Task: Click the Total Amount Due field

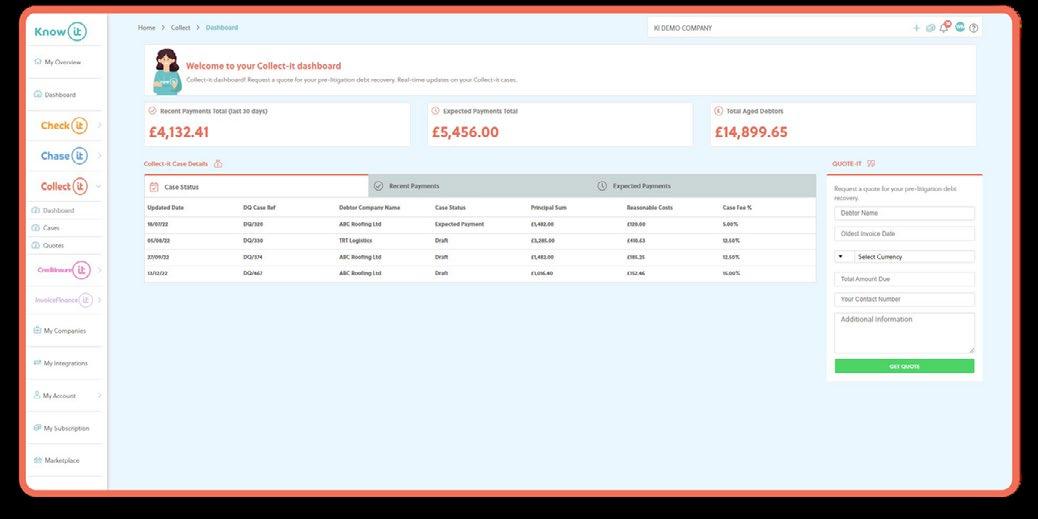Action: (904, 279)
